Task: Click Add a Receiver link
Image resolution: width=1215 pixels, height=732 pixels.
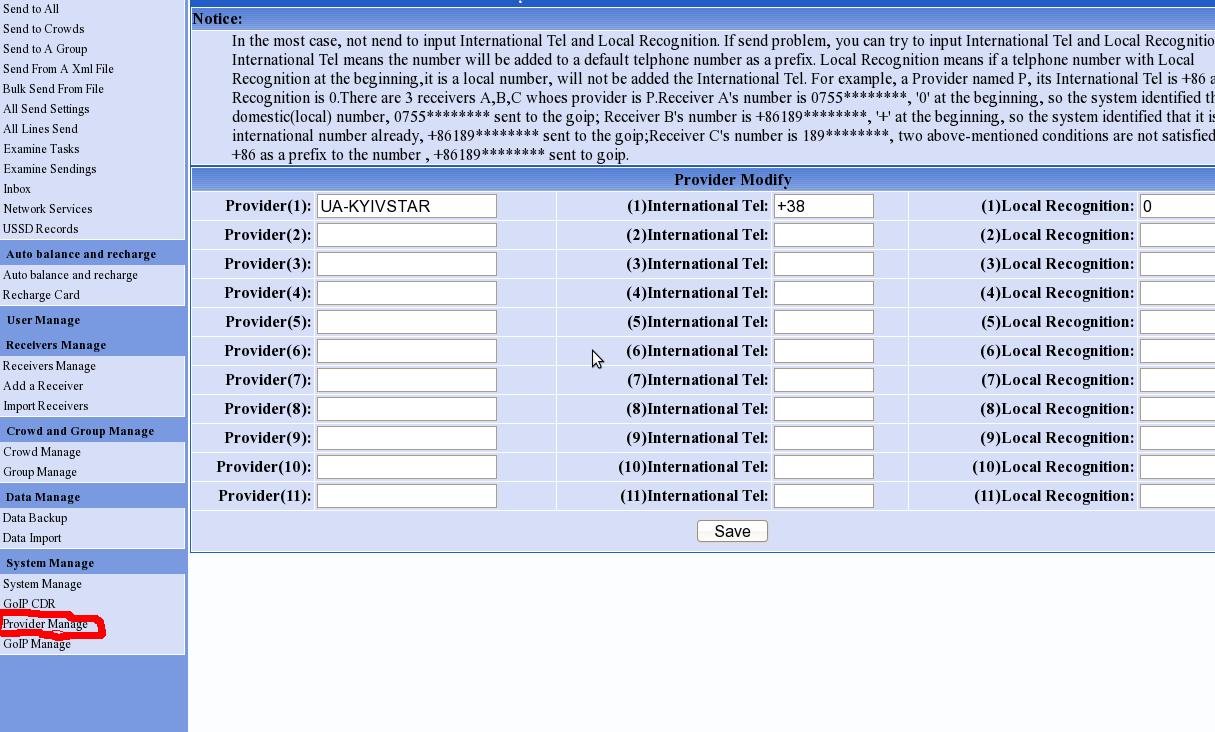Action: click(x=43, y=386)
